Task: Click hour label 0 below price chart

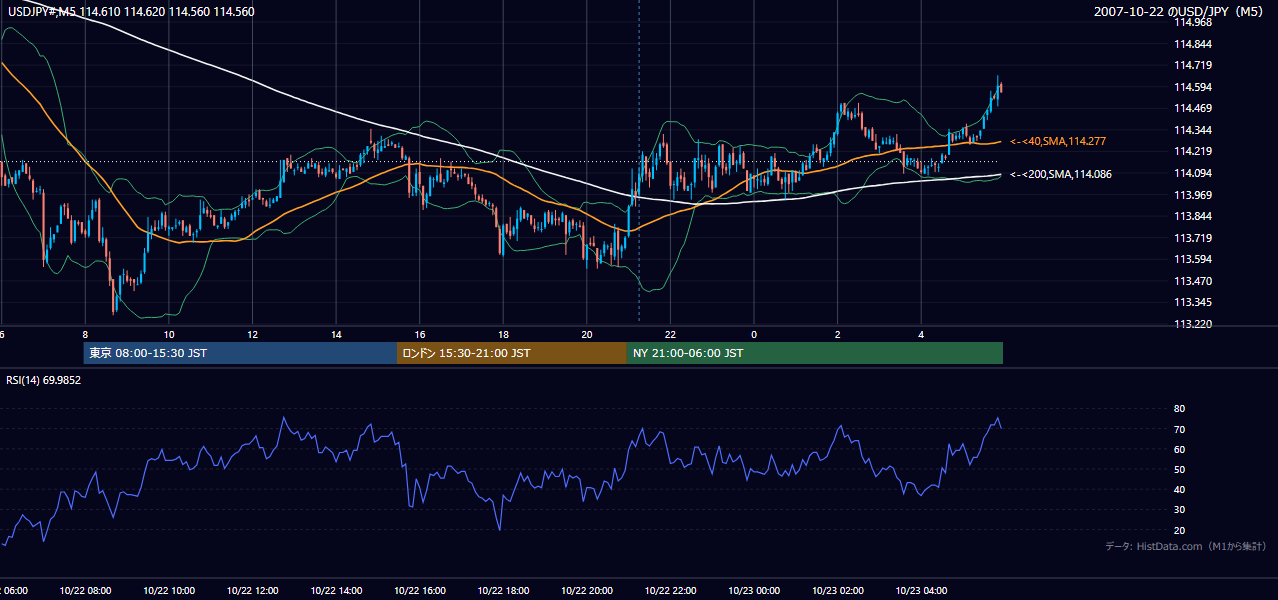Action: (x=754, y=334)
